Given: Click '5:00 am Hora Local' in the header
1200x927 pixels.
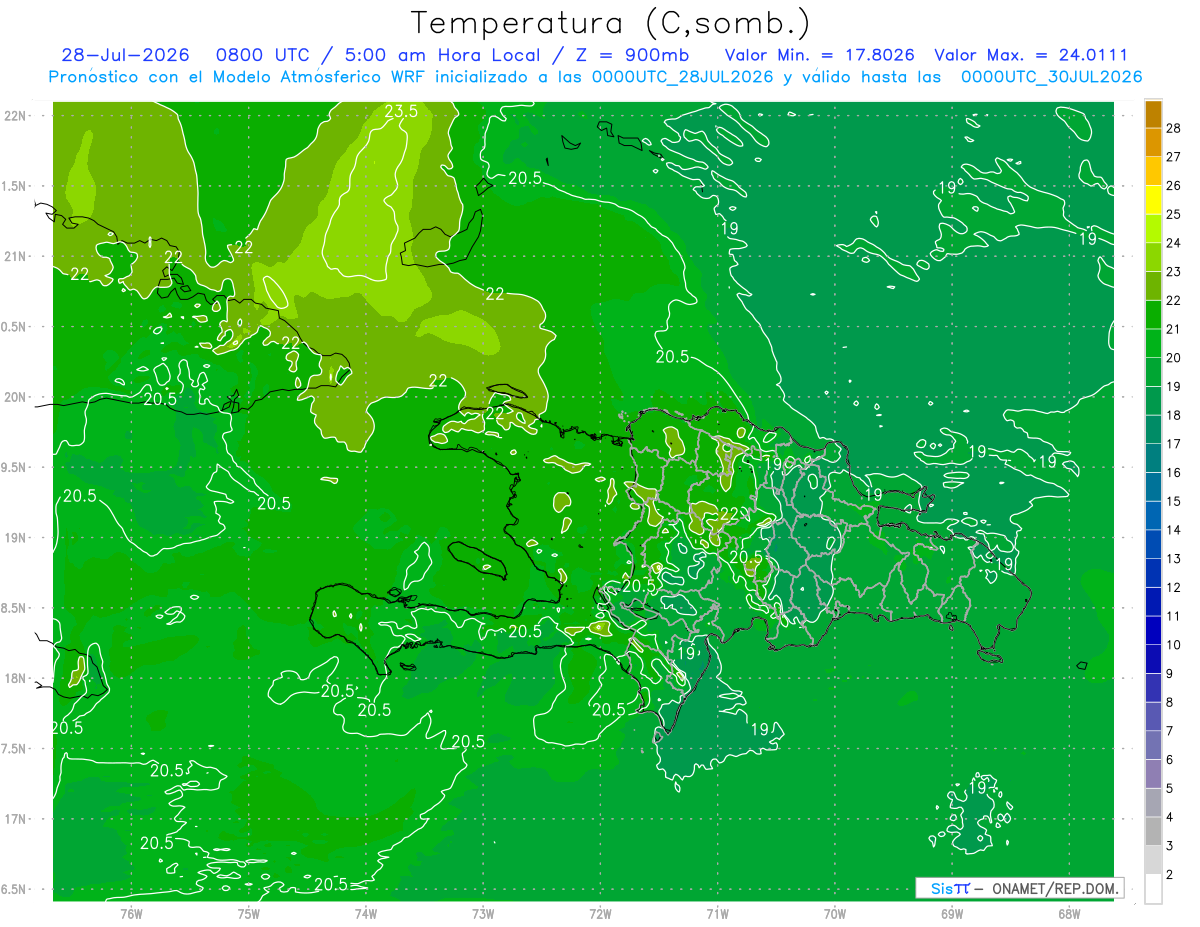Looking at the screenshot, I should (441, 55).
